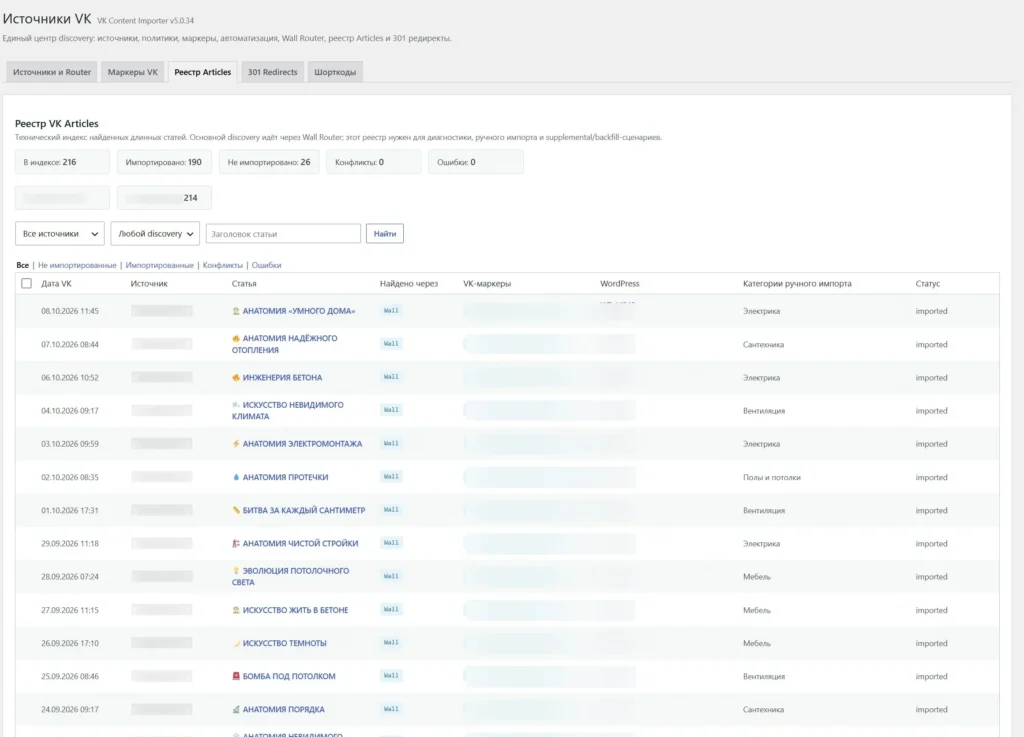Image resolution: width=1024 pixels, height=737 pixels.
Task: Click the date 08.10.2026 11:45
Action: [x=70, y=311]
